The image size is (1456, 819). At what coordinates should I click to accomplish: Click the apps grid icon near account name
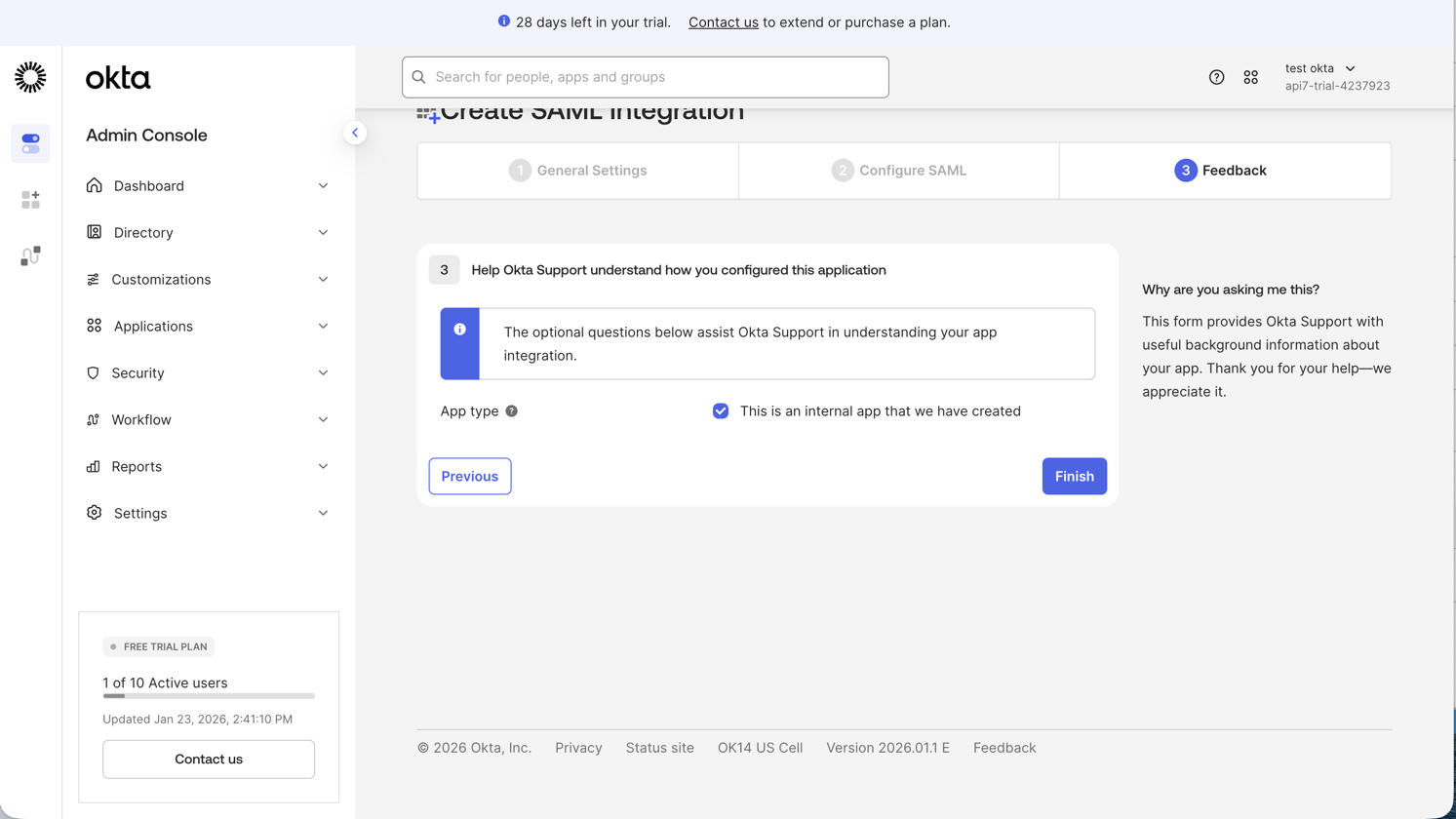coord(1251,77)
